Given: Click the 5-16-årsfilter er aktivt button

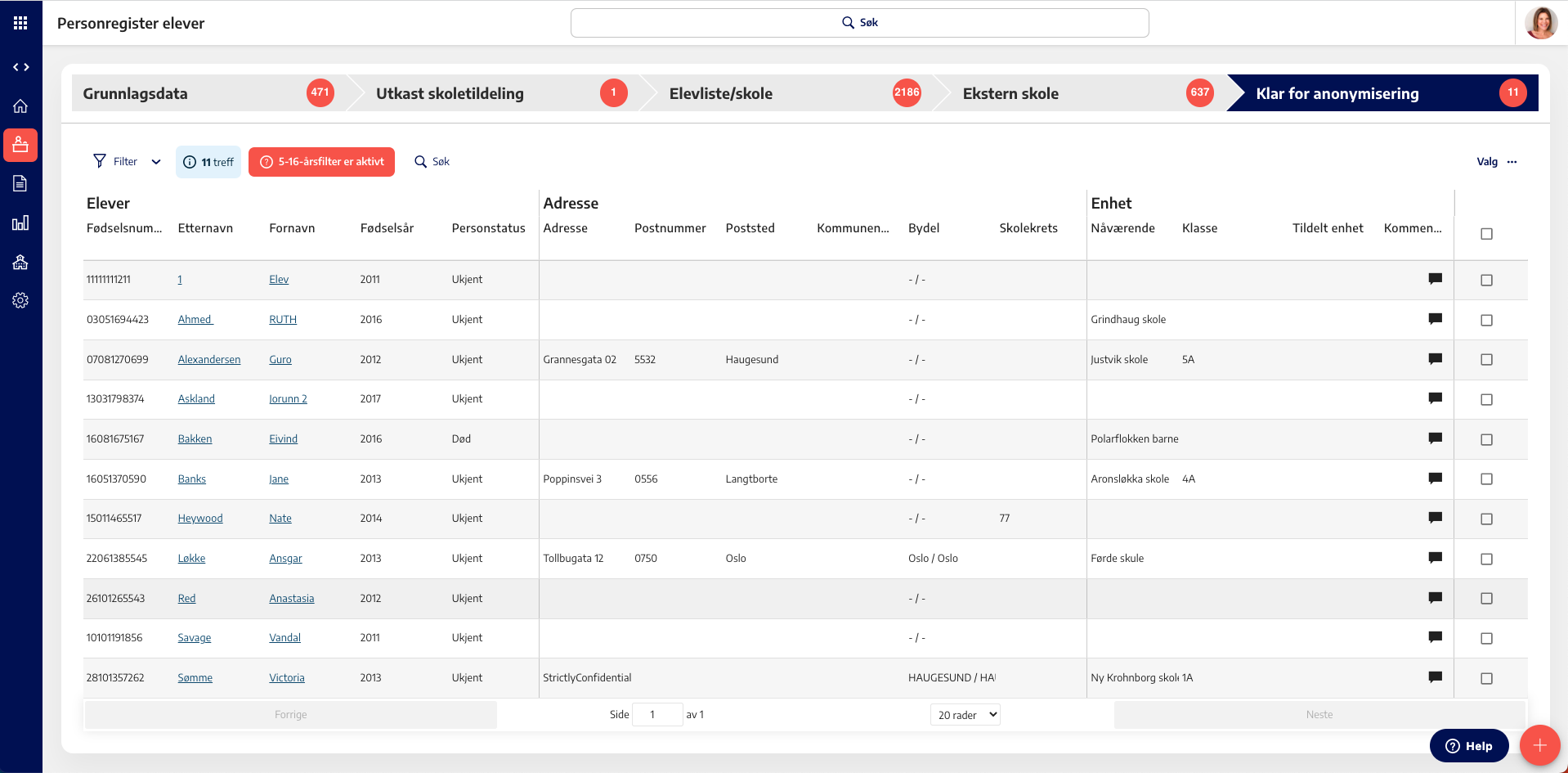Looking at the screenshot, I should [x=321, y=162].
